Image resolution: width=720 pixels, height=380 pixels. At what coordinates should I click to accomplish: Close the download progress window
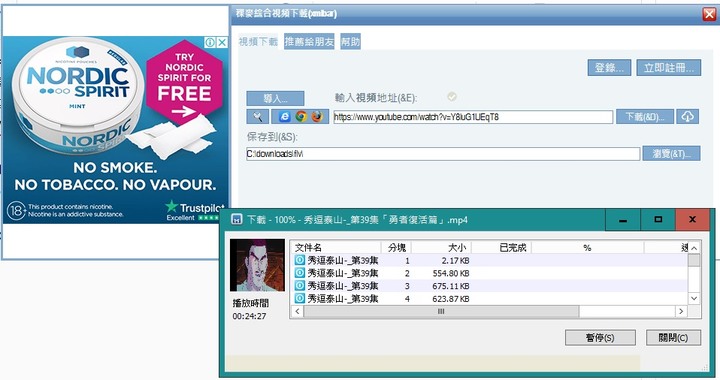[x=692, y=220]
